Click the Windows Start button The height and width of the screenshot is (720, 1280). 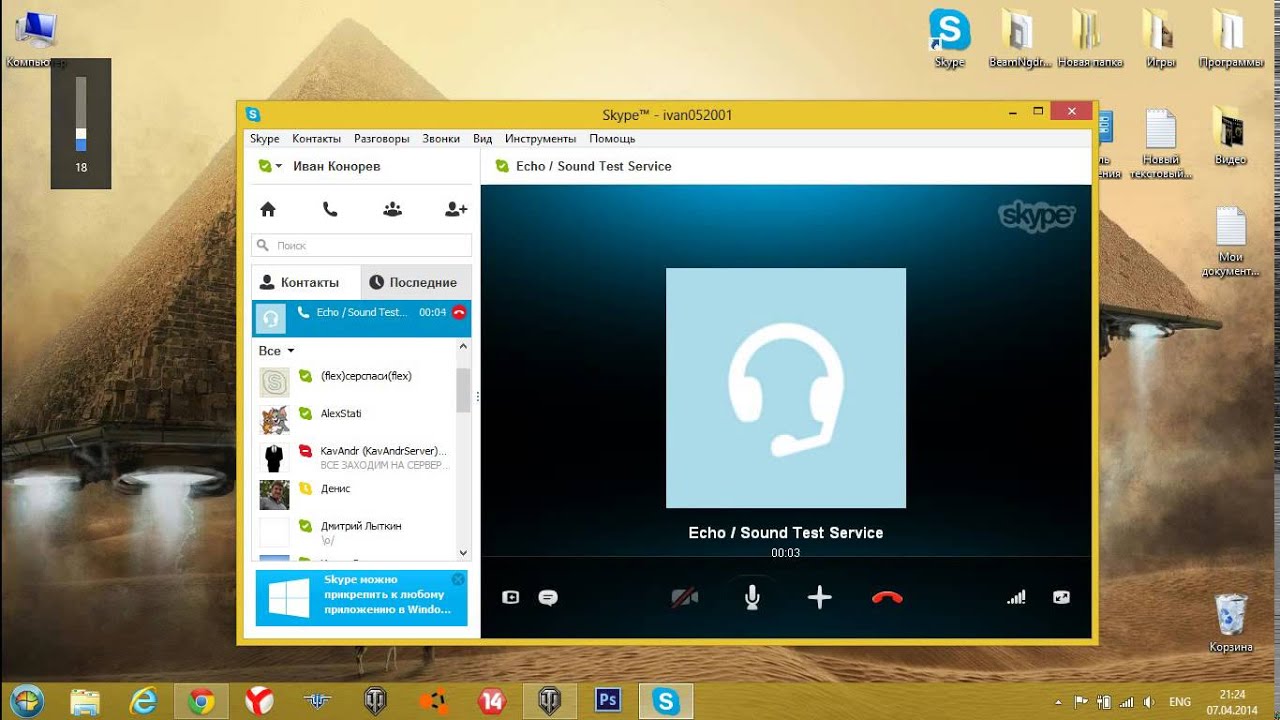[x=27, y=702]
